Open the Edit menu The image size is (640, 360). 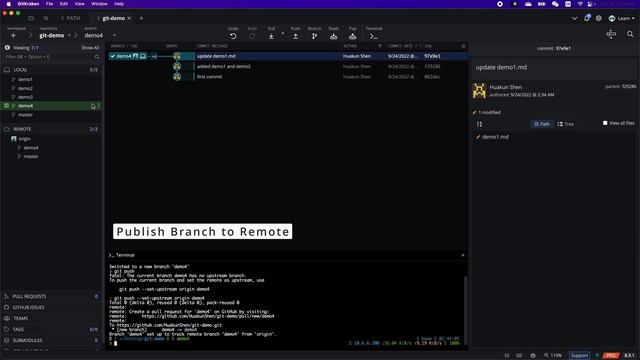coord(64,4)
